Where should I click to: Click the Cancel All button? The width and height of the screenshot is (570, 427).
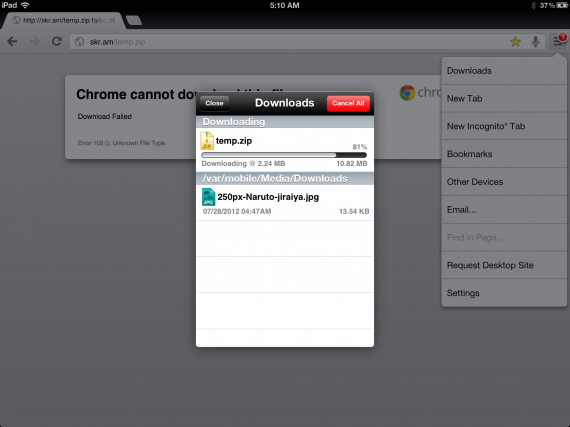(348, 103)
